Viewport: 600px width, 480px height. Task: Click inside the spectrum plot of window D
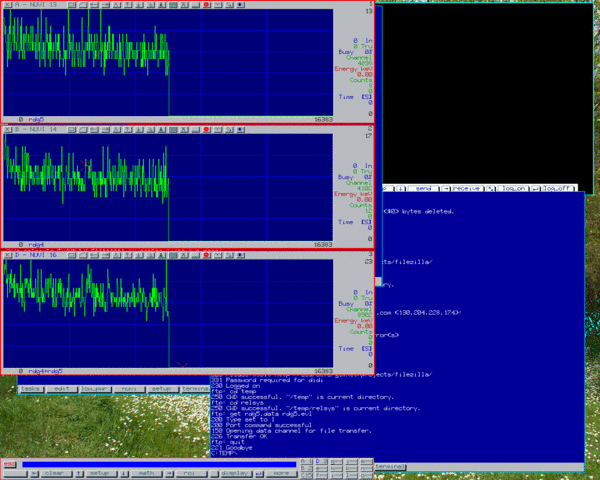(x=168, y=313)
